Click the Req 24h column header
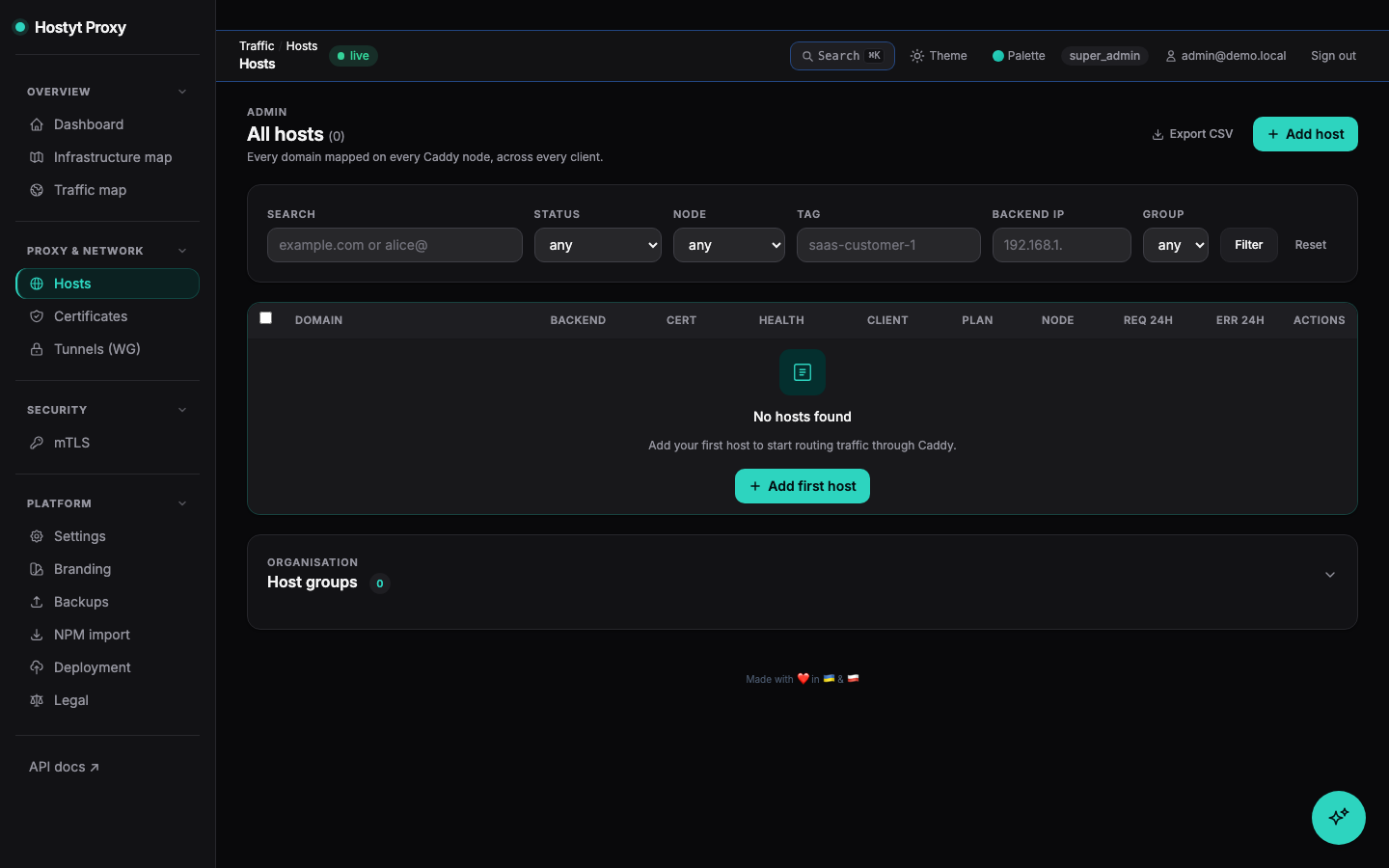The width and height of the screenshot is (1389, 868). point(1148,320)
